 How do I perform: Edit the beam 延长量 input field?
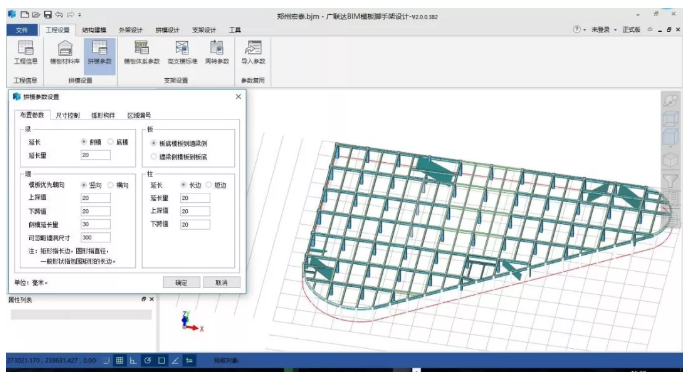point(95,155)
